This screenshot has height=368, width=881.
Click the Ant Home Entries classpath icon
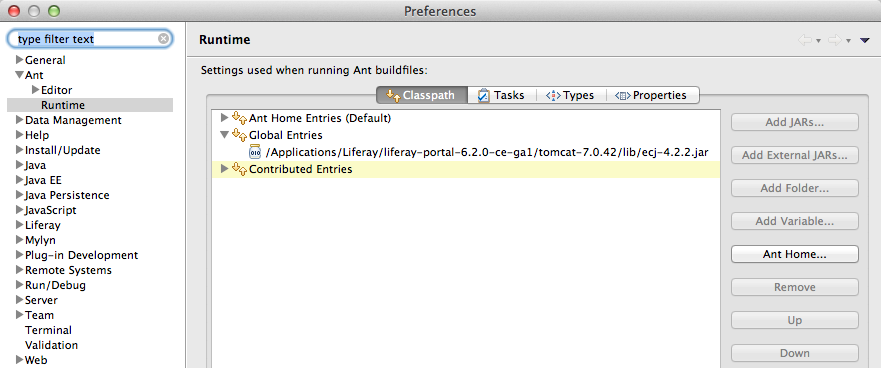[240, 119]
